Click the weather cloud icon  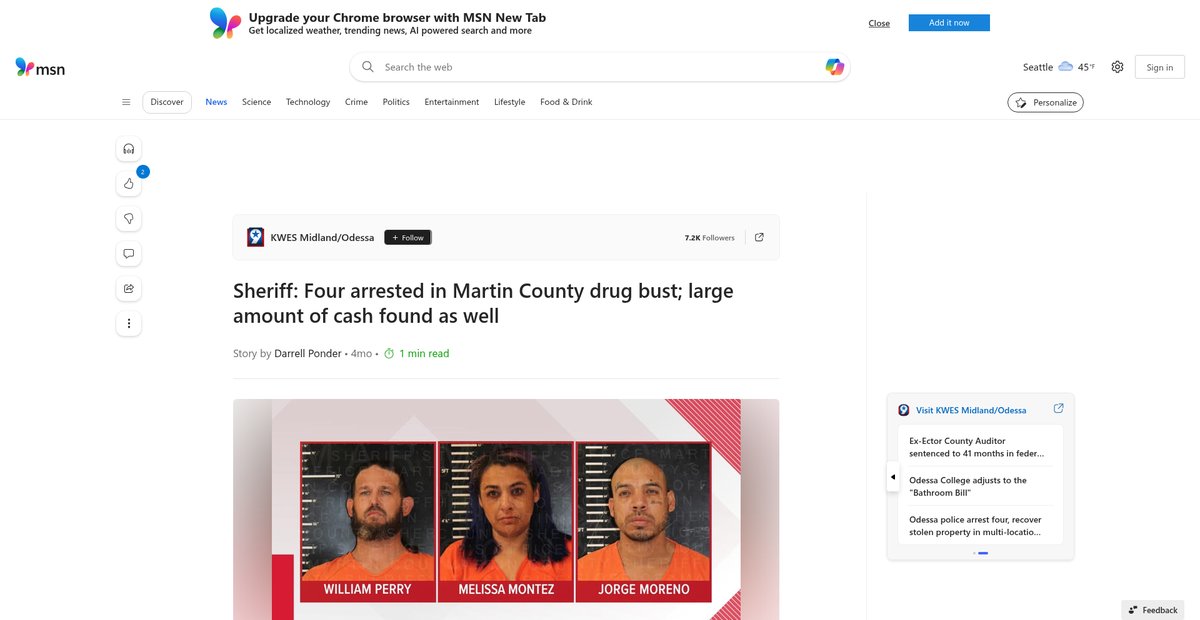click(1066, 67)
